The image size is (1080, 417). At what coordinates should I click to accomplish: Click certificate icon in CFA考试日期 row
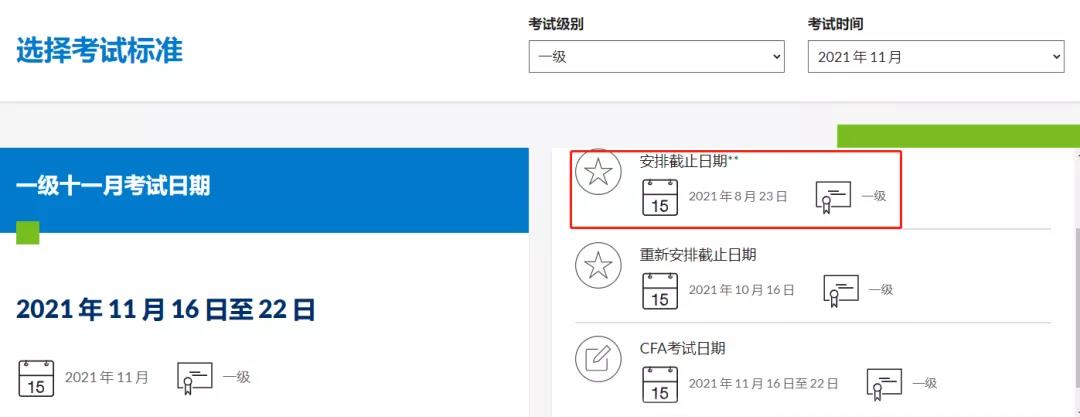[884, 385]
